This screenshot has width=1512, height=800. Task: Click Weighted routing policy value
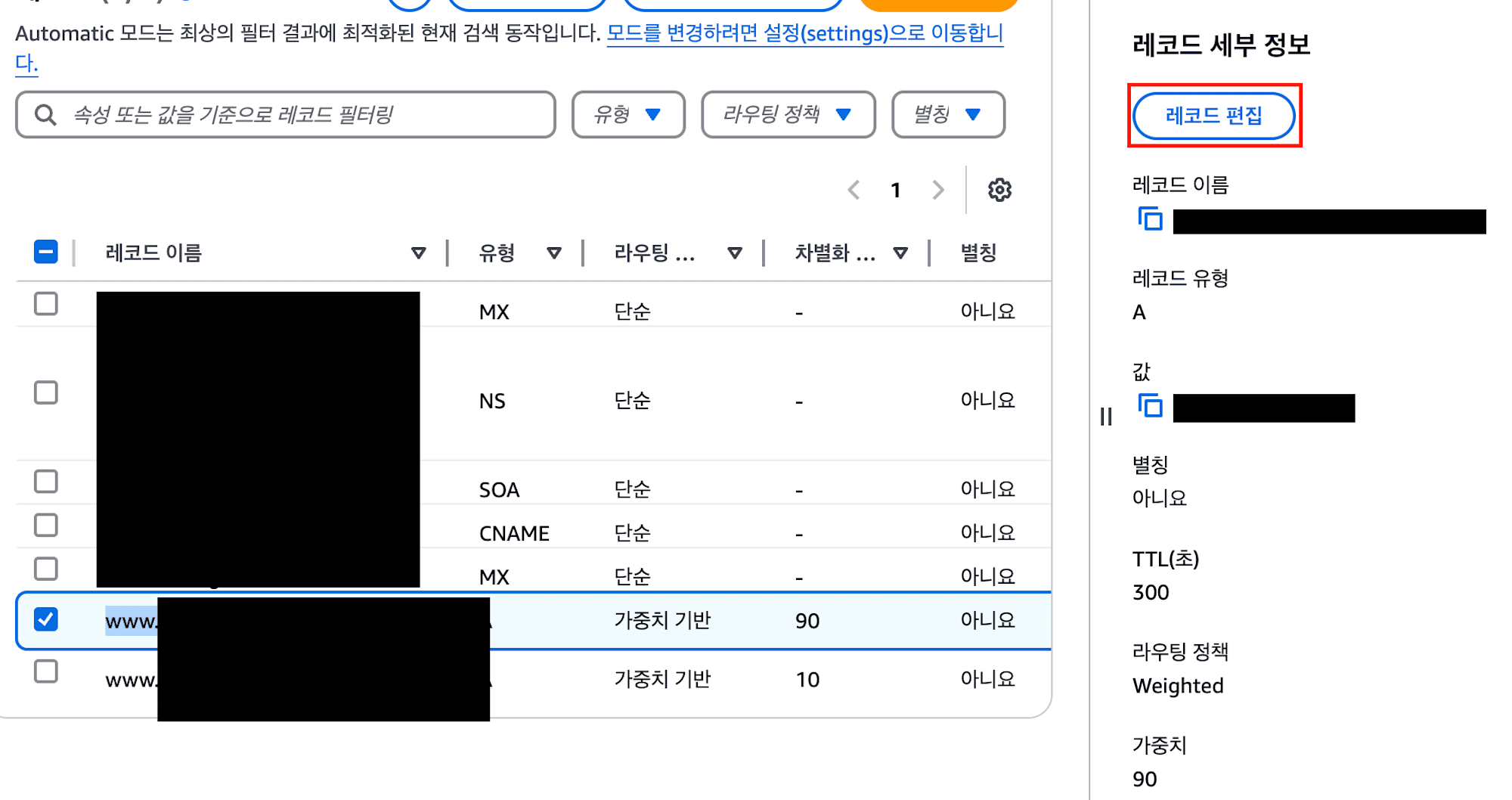coord(1178,686)
